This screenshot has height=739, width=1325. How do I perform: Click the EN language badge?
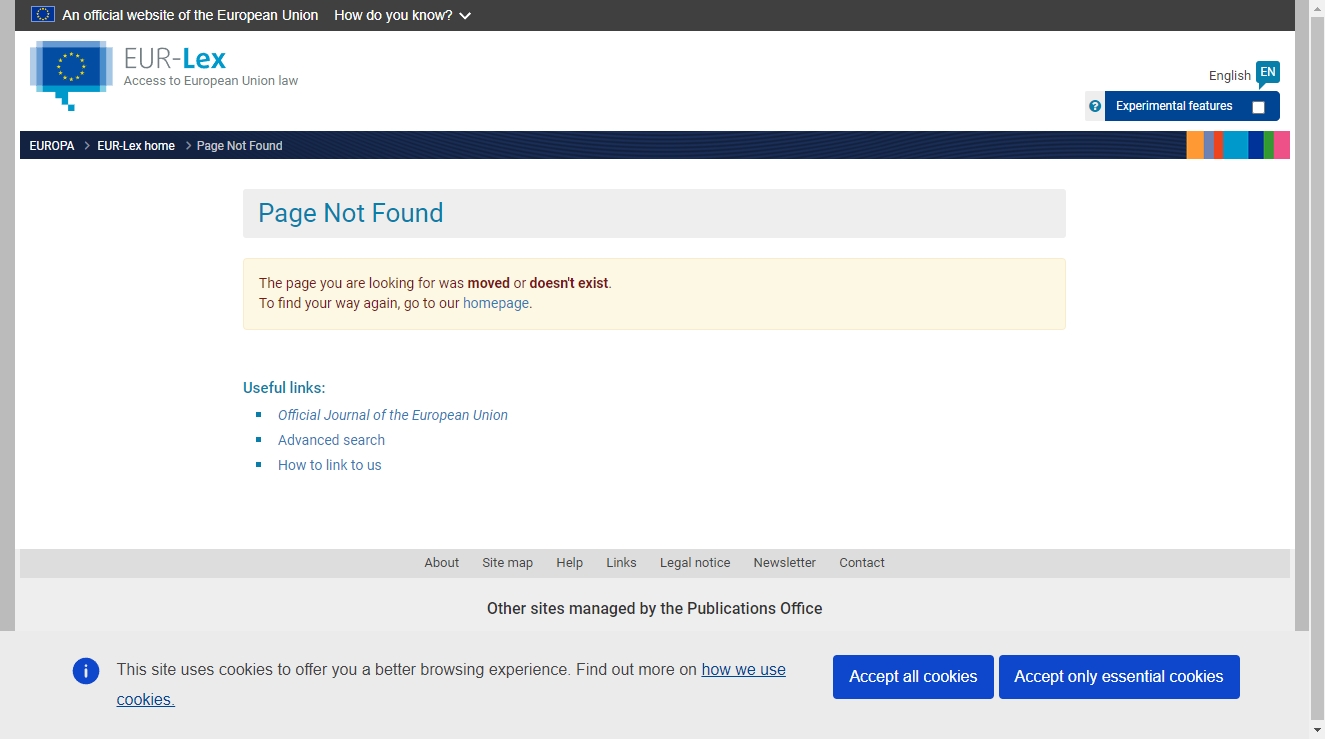tap(1267, 72)
